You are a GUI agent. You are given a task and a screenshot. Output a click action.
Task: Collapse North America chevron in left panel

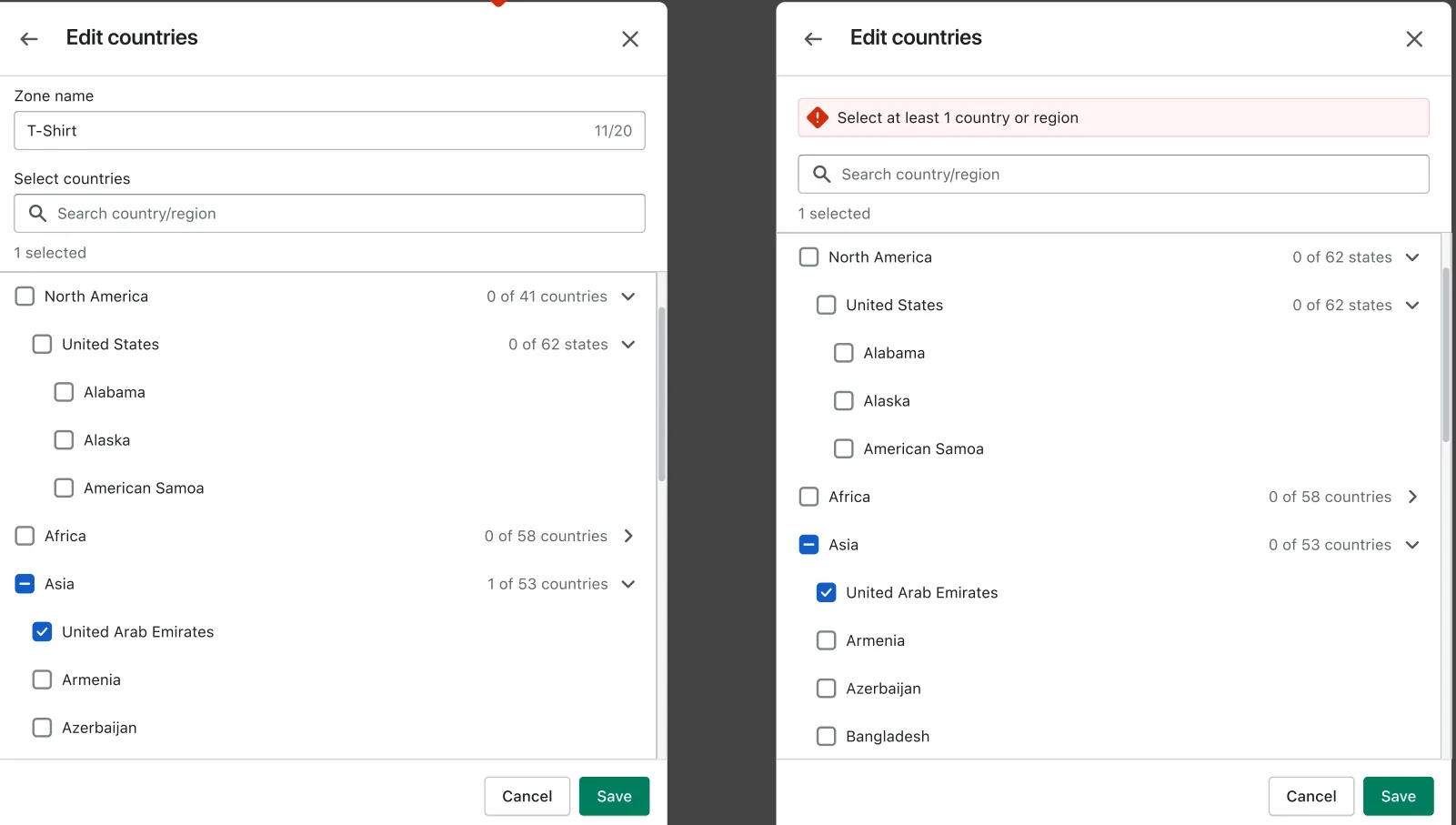pyautogui.click(x=628, y=297)
